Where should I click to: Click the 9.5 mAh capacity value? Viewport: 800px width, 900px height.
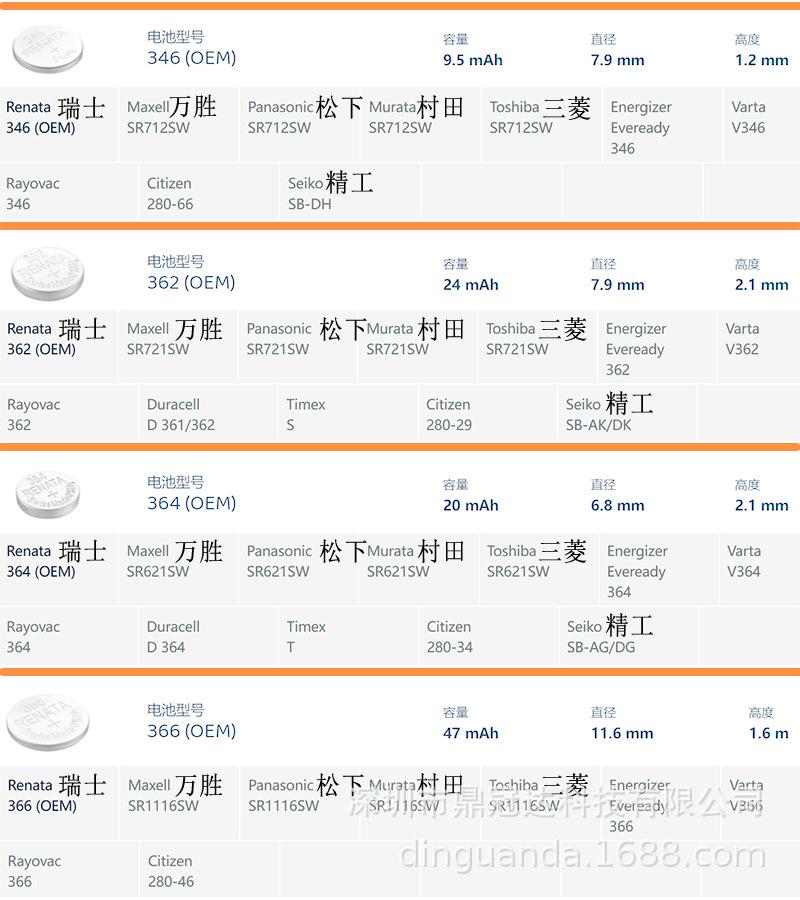coord(472,60)
